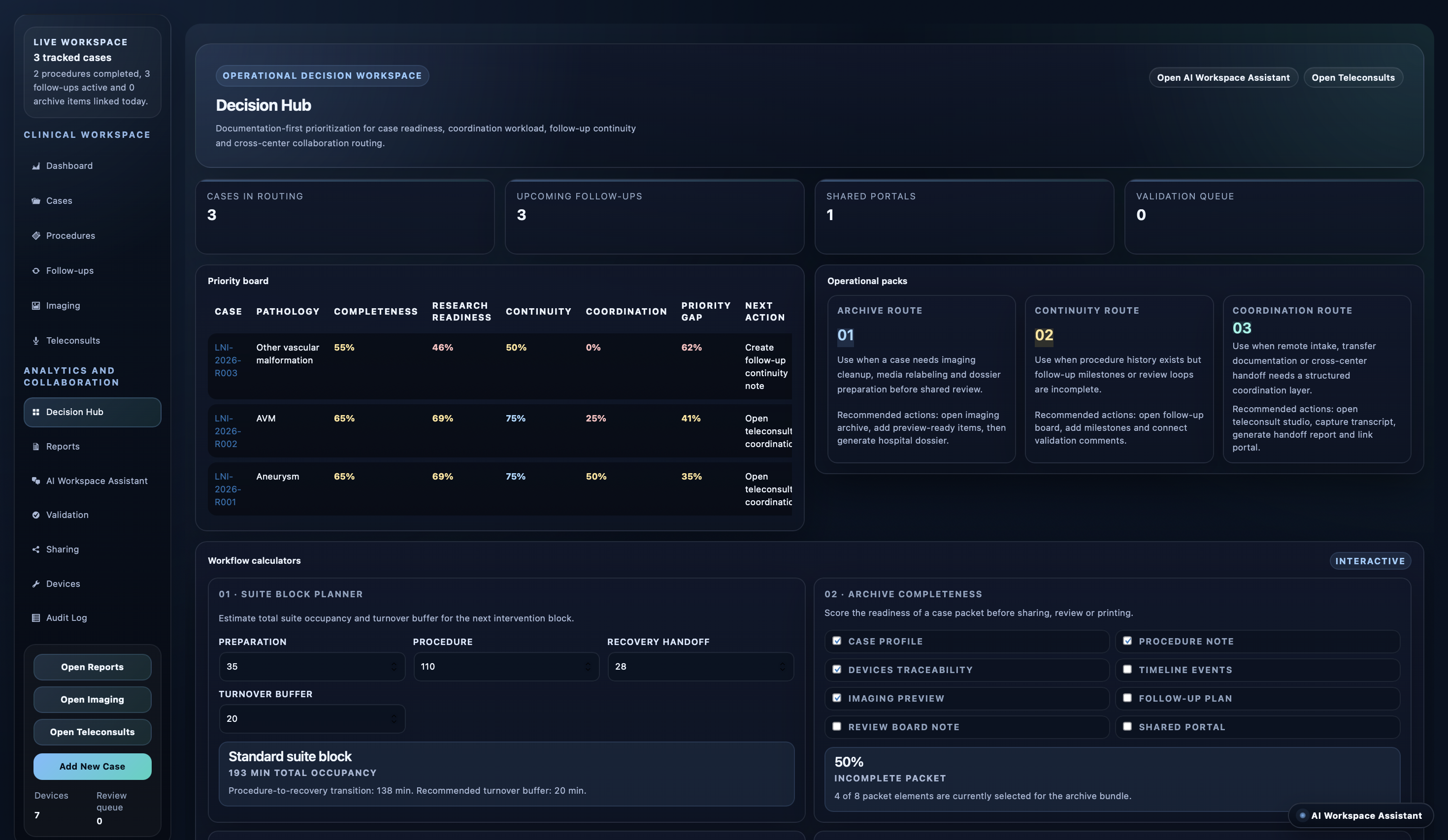The image size is (1448, 840).
Task: Open Dashboard in the sidebar
Action: click(93, 166)
